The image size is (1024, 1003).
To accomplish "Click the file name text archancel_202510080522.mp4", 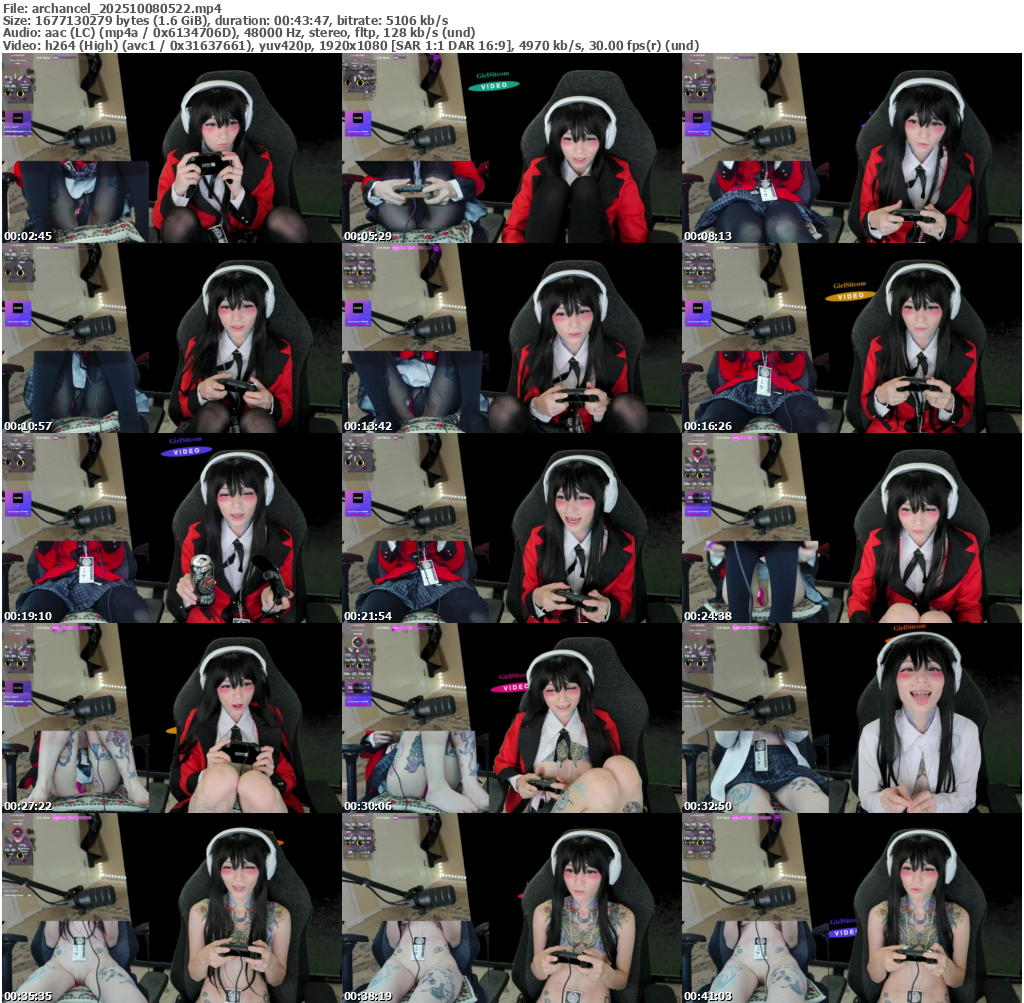I will (x=127, y=8).
